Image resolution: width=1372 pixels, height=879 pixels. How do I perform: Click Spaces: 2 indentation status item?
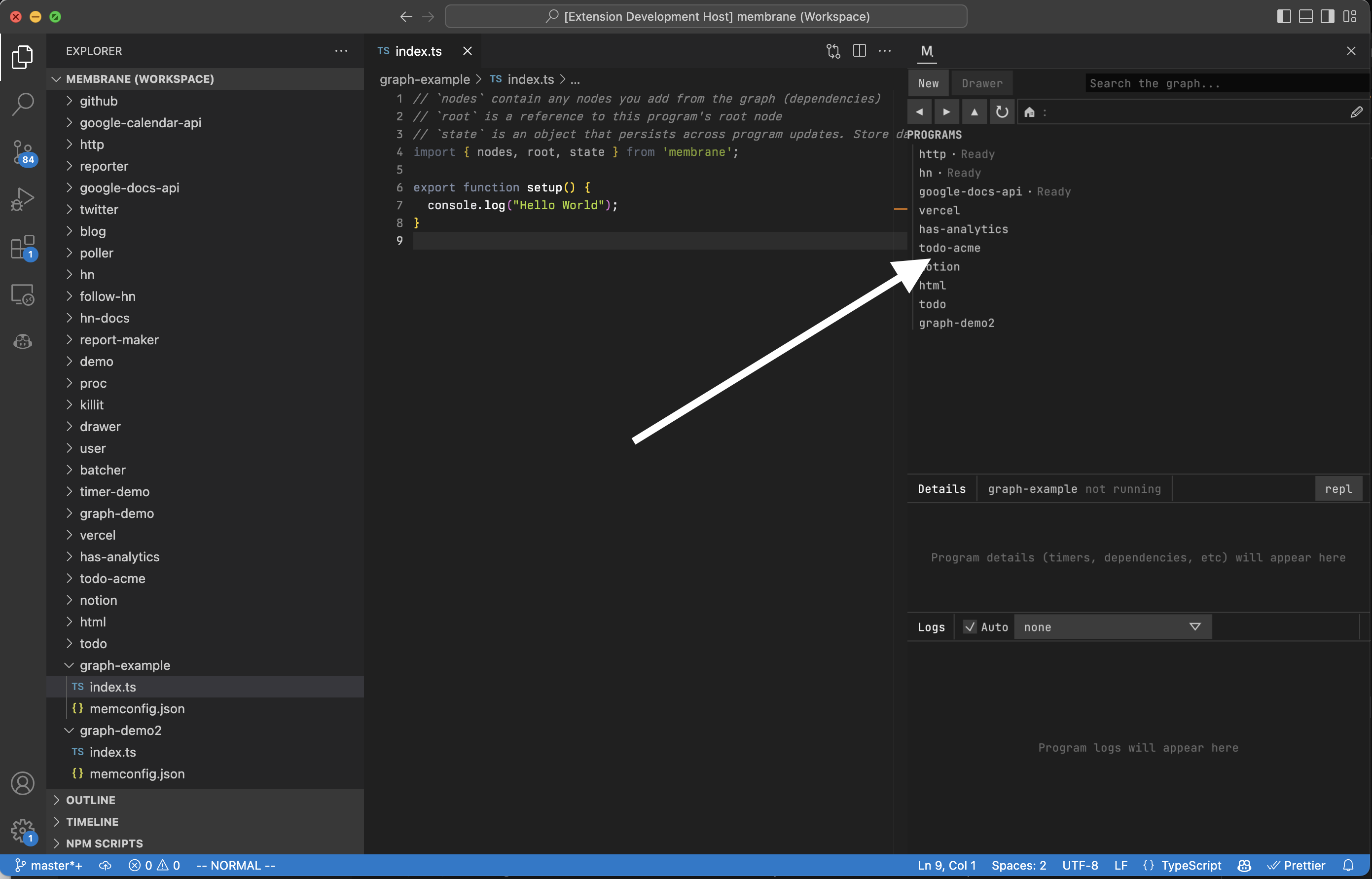pos(1019,865)
